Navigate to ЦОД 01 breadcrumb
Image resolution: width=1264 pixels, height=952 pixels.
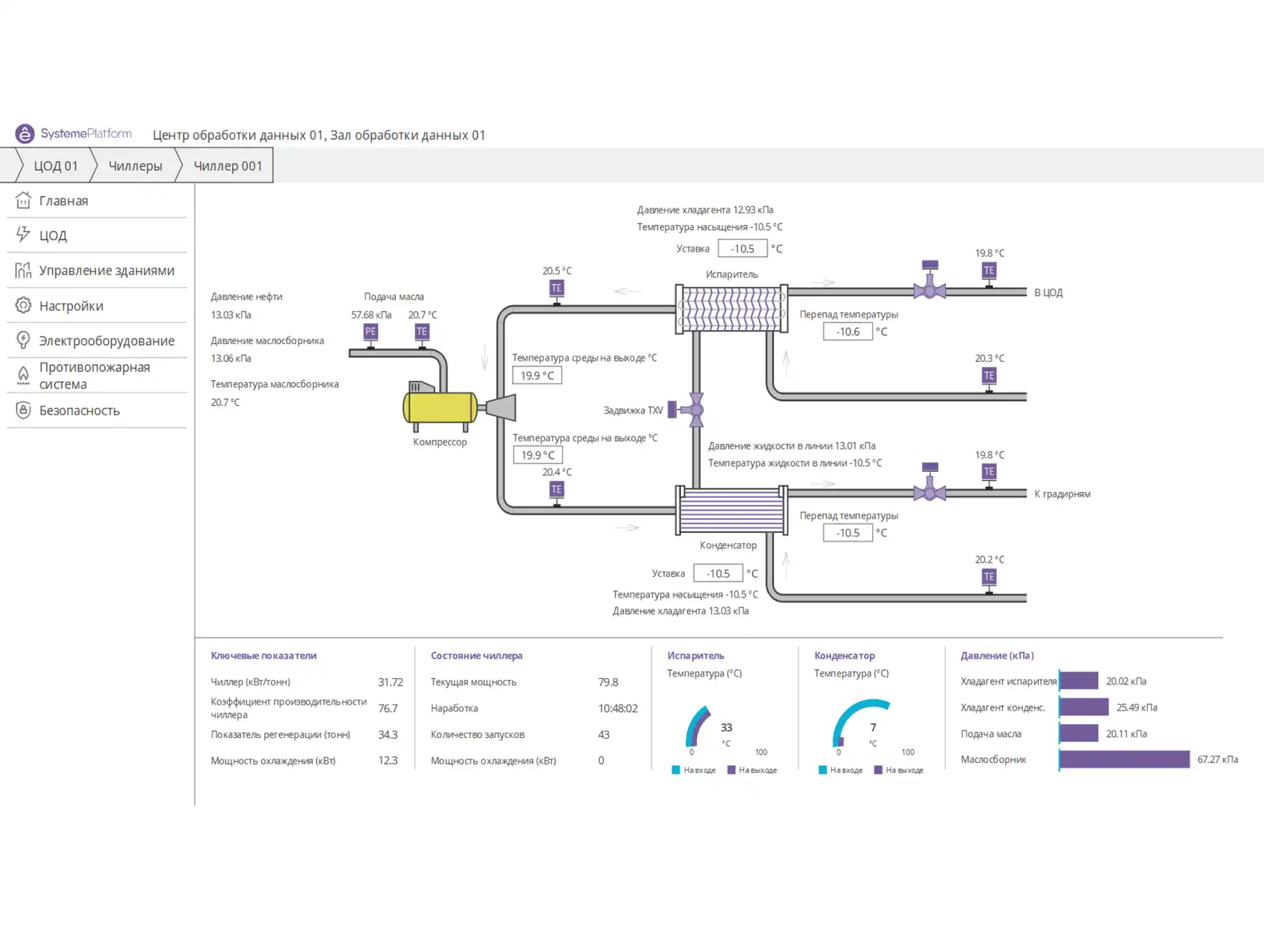(x=55, y=166)
